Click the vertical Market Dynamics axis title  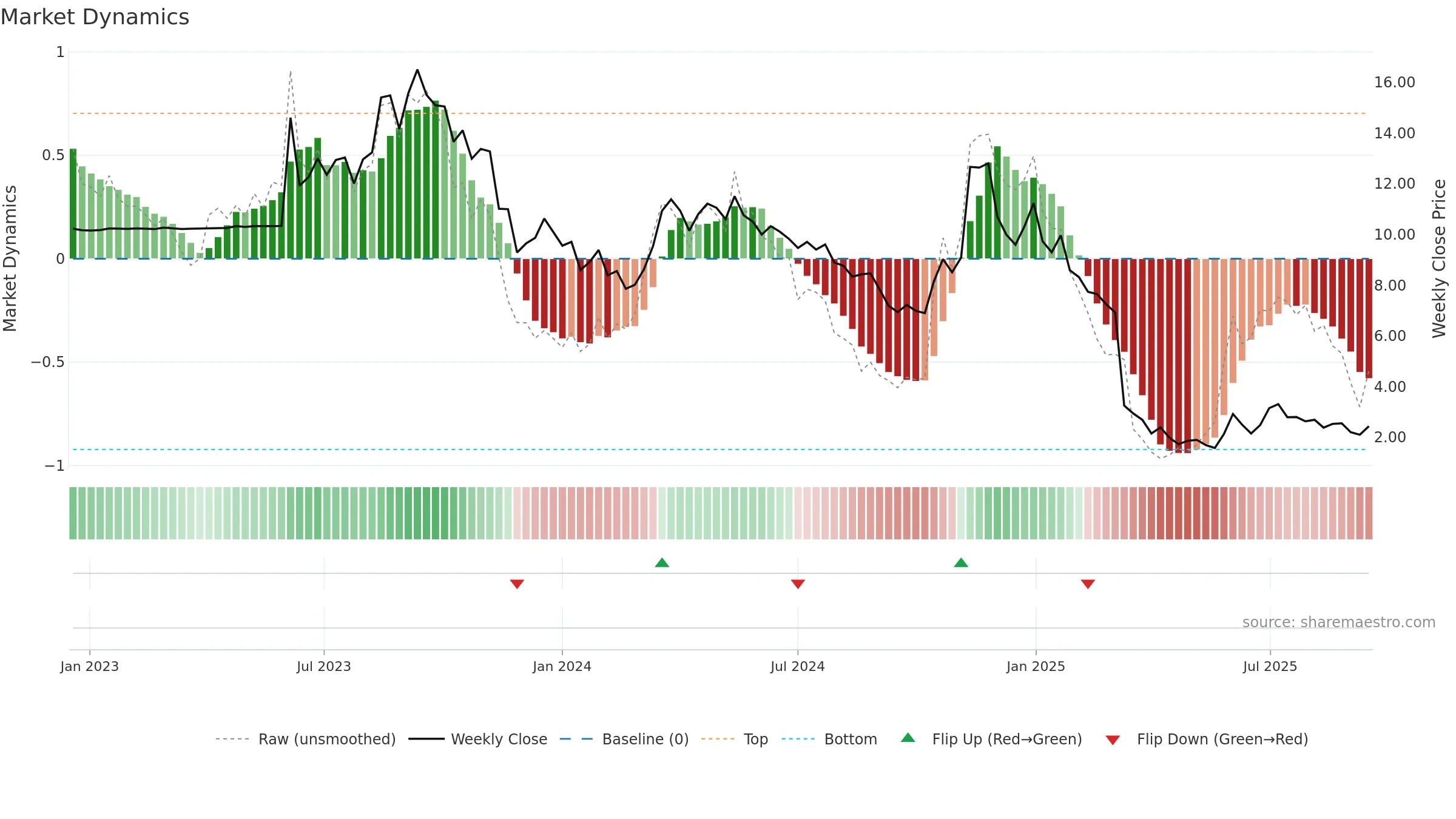(x=10, y=258)
